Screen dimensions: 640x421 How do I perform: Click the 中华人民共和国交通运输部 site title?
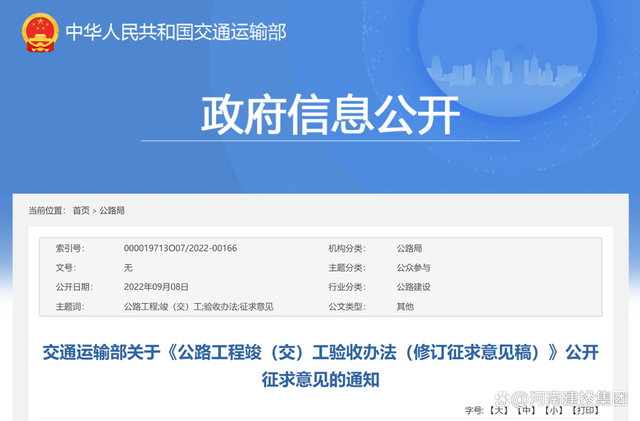176,32
